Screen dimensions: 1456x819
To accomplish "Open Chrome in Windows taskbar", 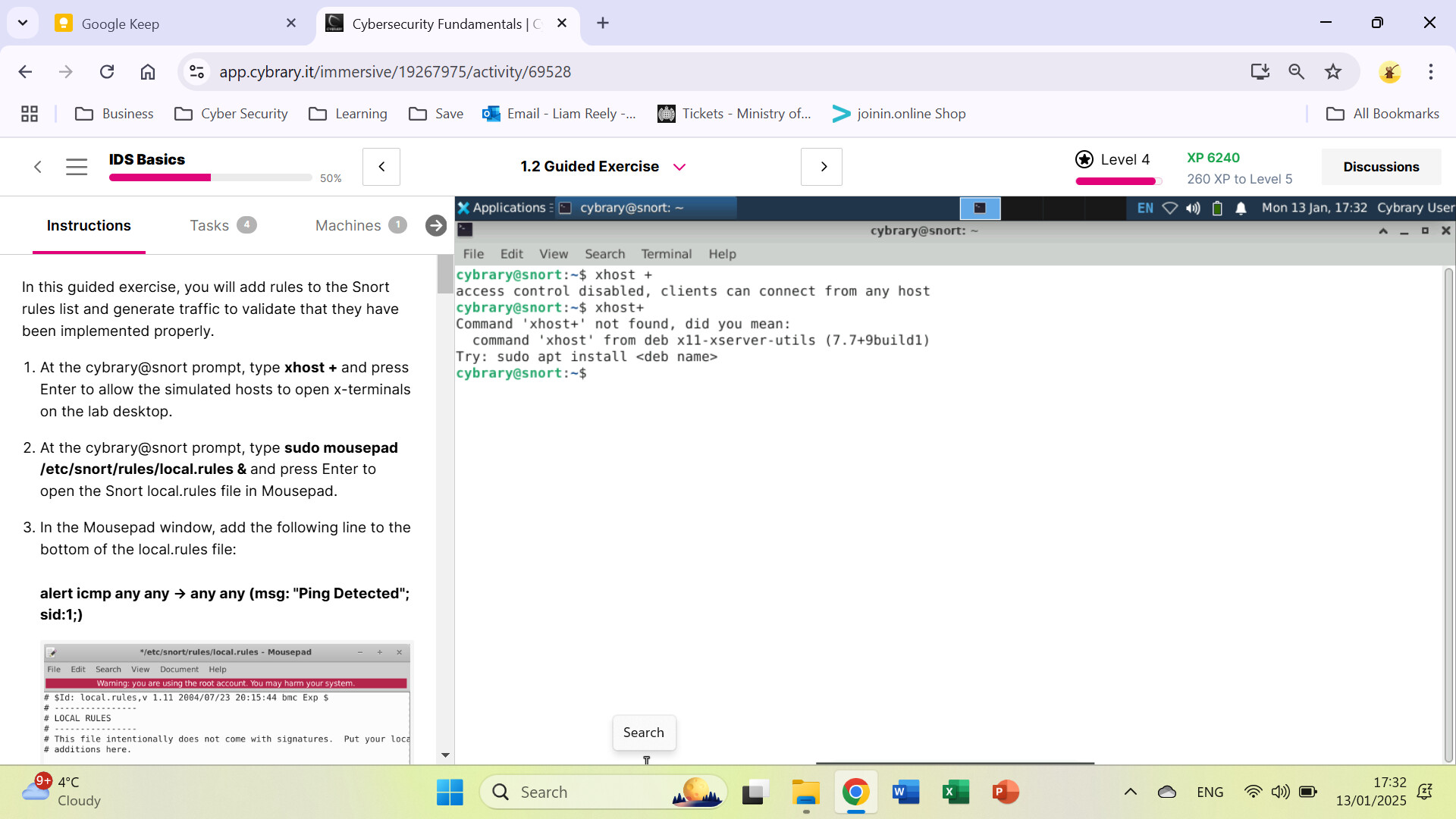I will tap(855, 792).
